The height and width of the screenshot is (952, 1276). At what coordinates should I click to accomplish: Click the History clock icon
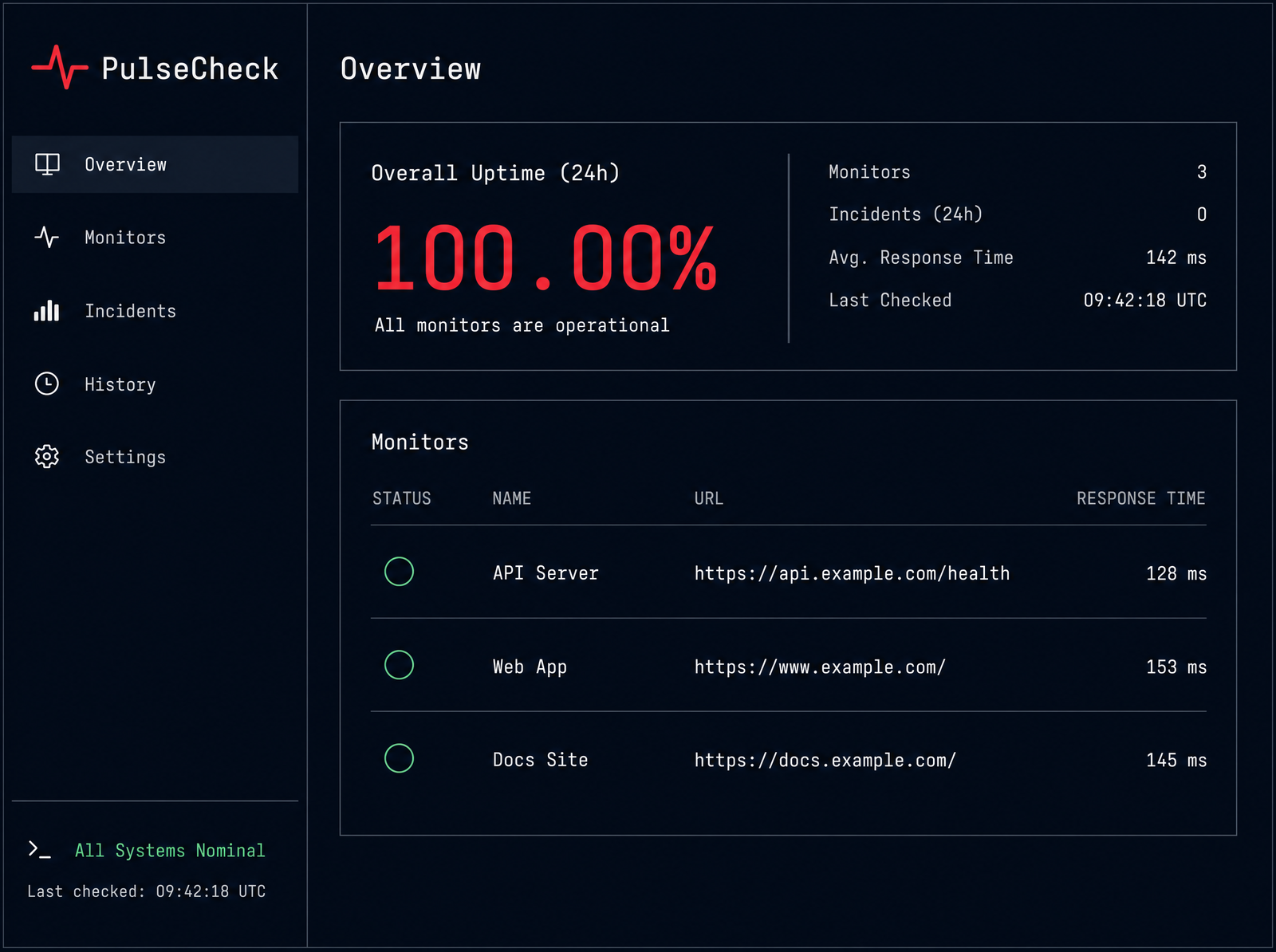tap(47, 384)
